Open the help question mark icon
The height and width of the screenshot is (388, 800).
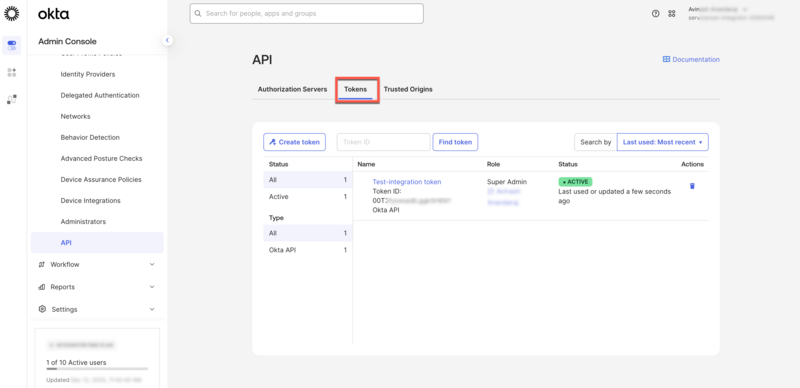click(656, 14)
